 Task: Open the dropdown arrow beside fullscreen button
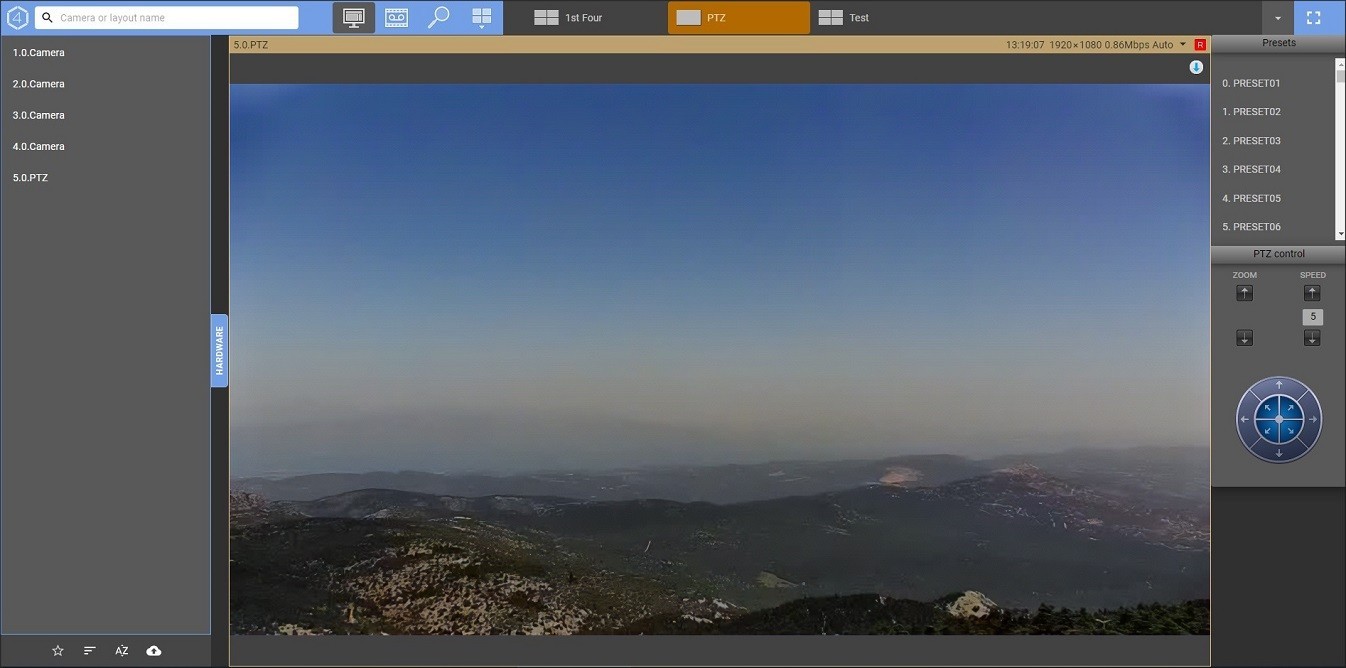pos(1277,18)
